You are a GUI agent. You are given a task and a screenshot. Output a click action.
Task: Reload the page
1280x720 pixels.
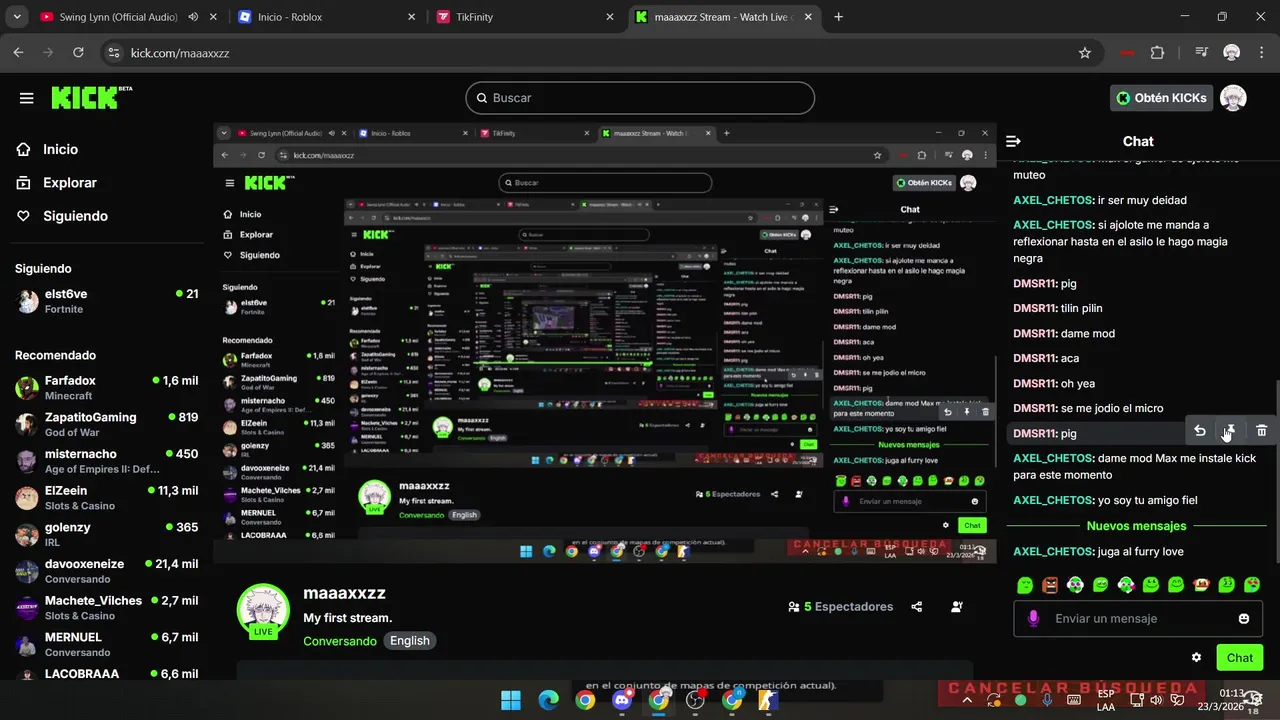click(x=79, y=53)
